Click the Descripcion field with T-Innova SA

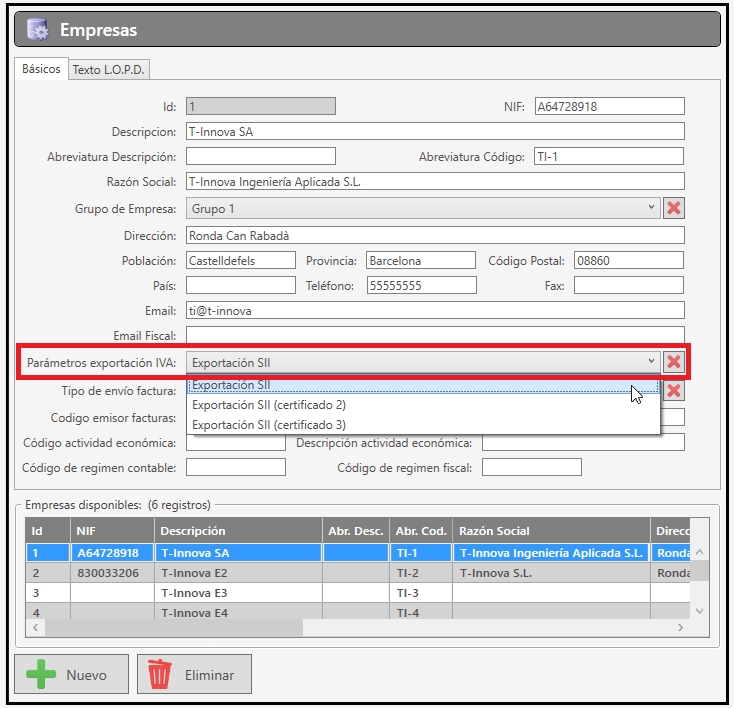pos(435,131)
